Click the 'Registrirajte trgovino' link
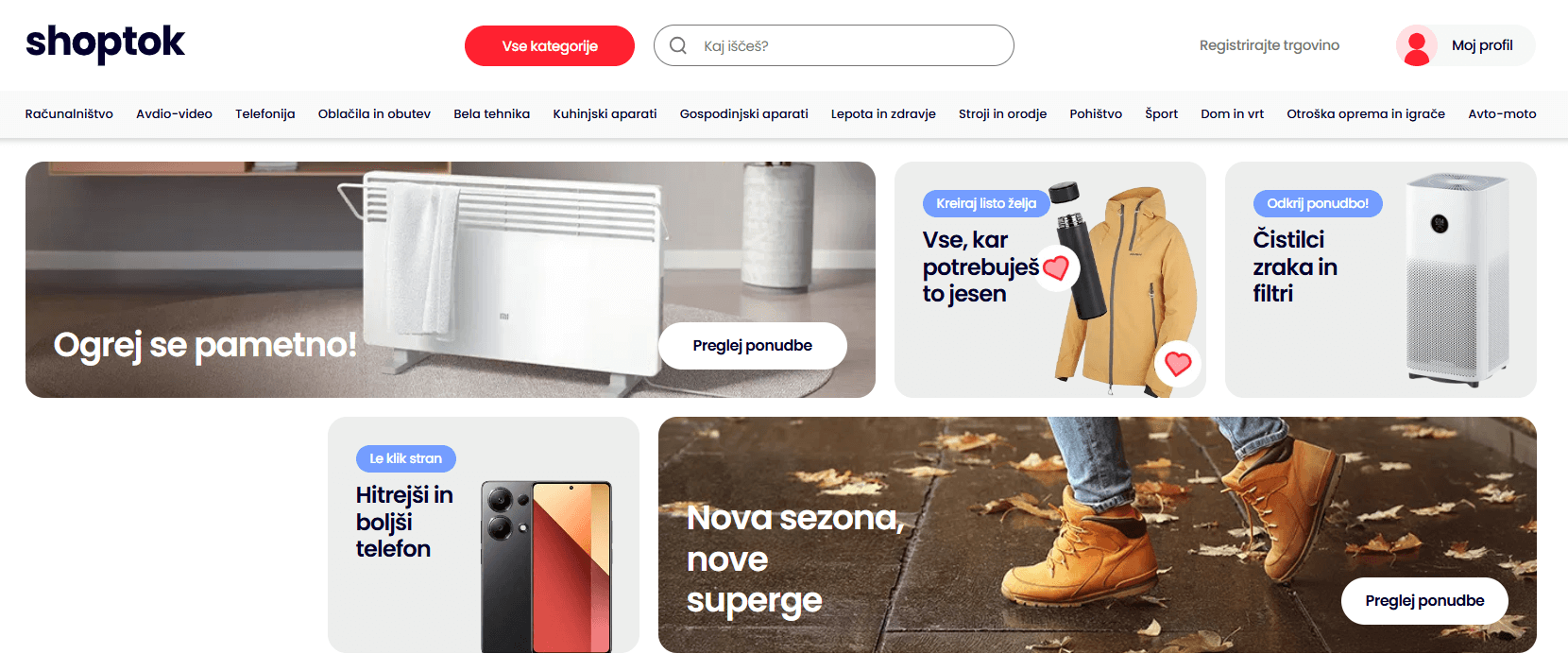Image resolution: width=1568 pixels, height=671 pixels. point(1270,45)
